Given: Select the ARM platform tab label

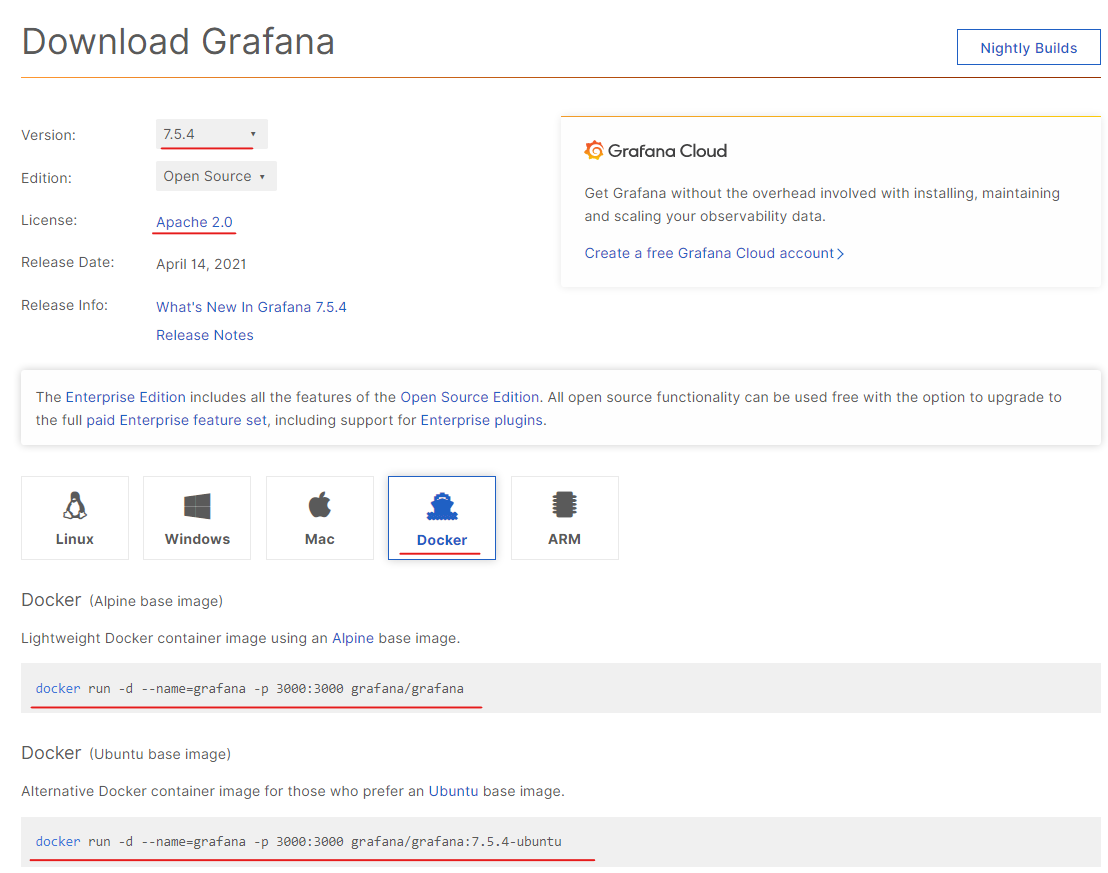Looking at the screenshot, I should click(565, 539).
